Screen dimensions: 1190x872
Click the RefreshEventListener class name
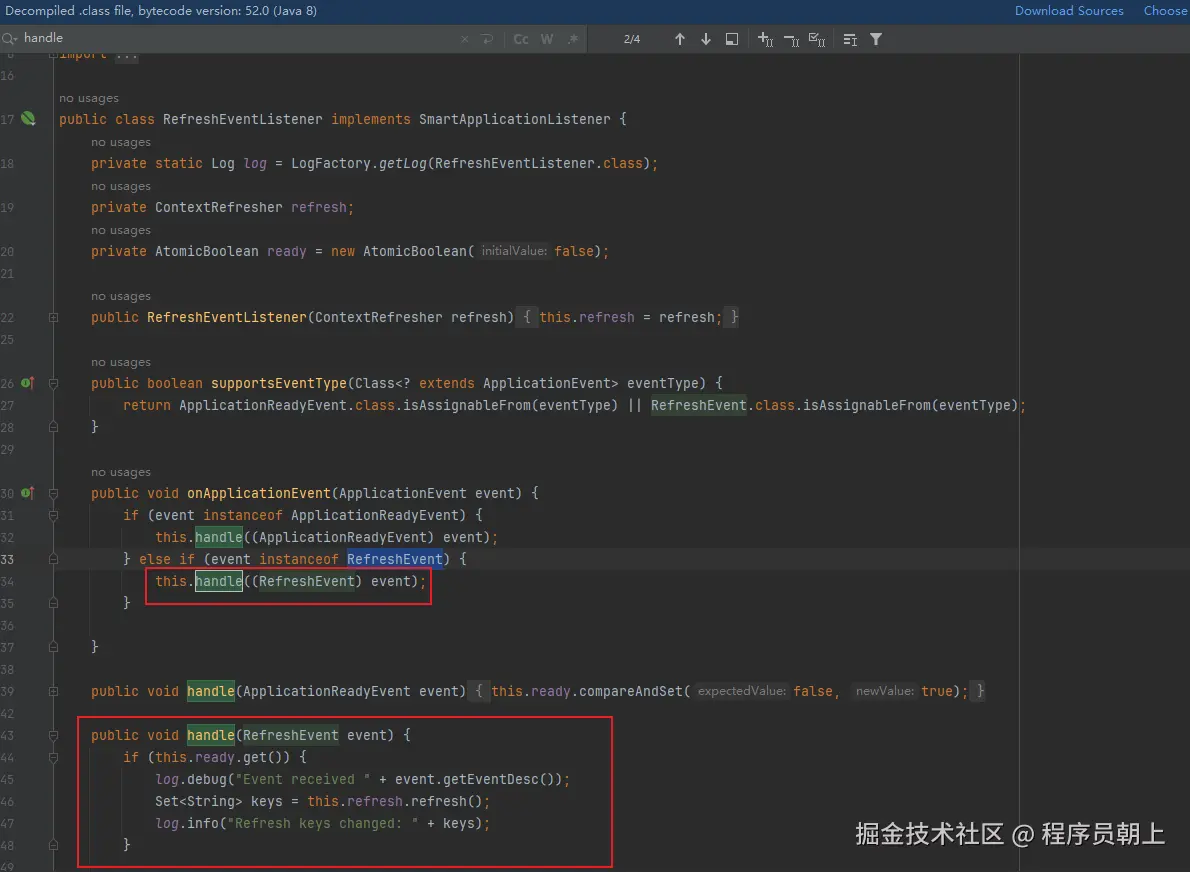point(242,119)
